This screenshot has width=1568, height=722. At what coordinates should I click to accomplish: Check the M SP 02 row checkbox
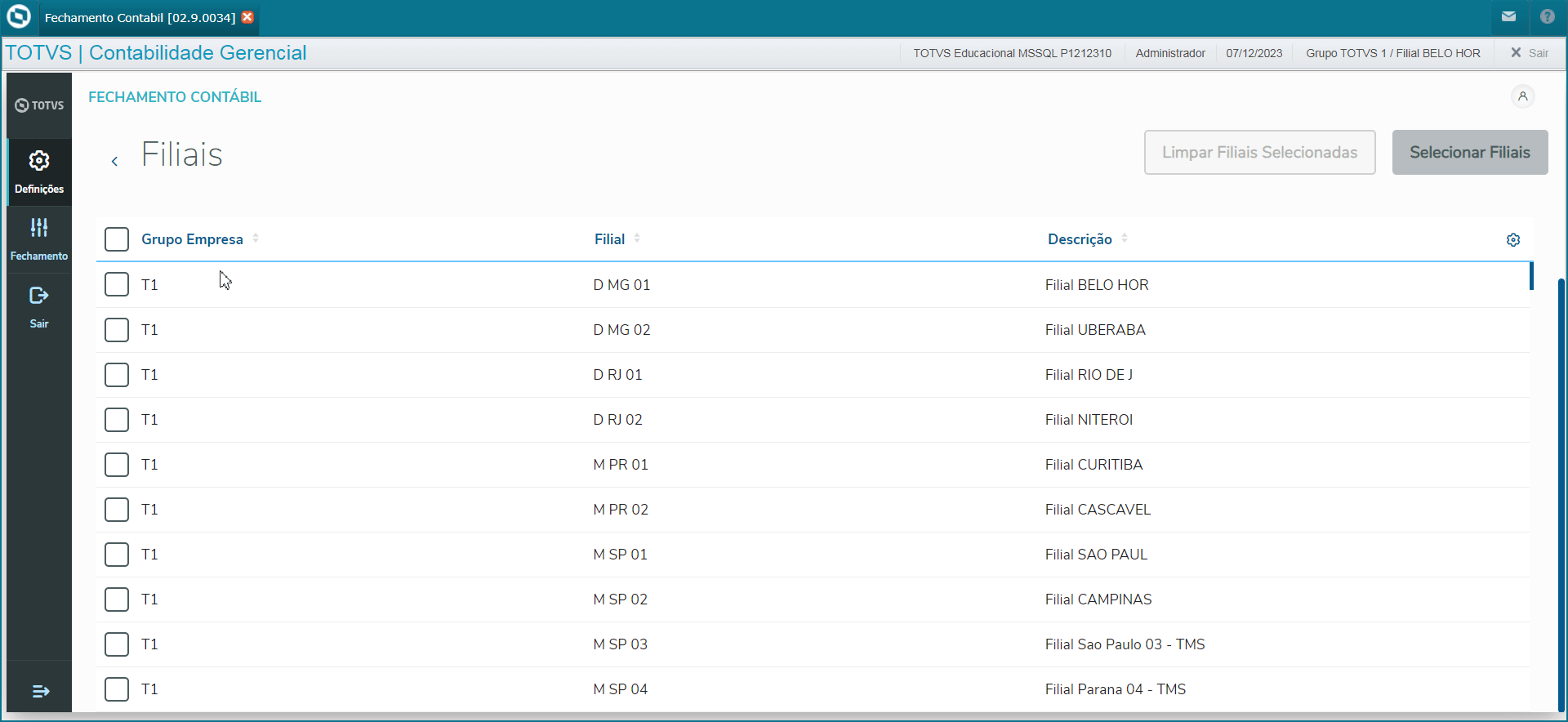pyautogui.click(x=117, y=599)
